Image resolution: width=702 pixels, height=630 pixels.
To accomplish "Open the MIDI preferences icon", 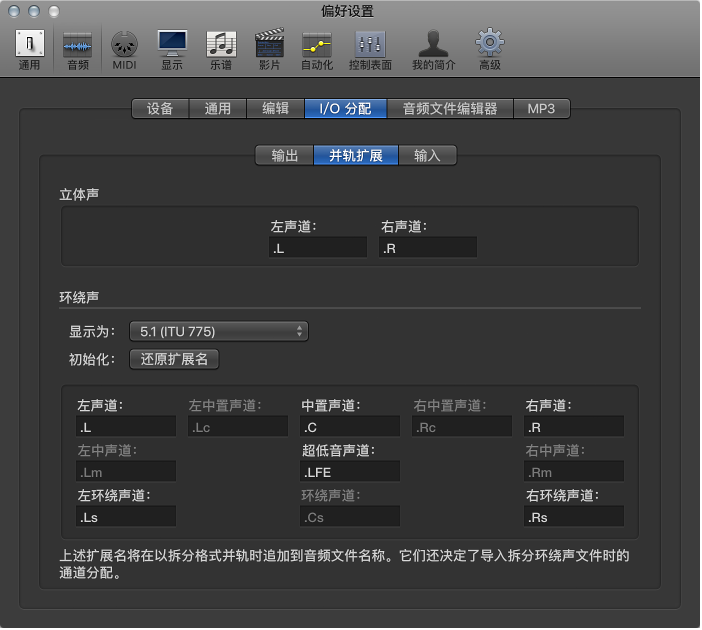I will tap(124, 50).
